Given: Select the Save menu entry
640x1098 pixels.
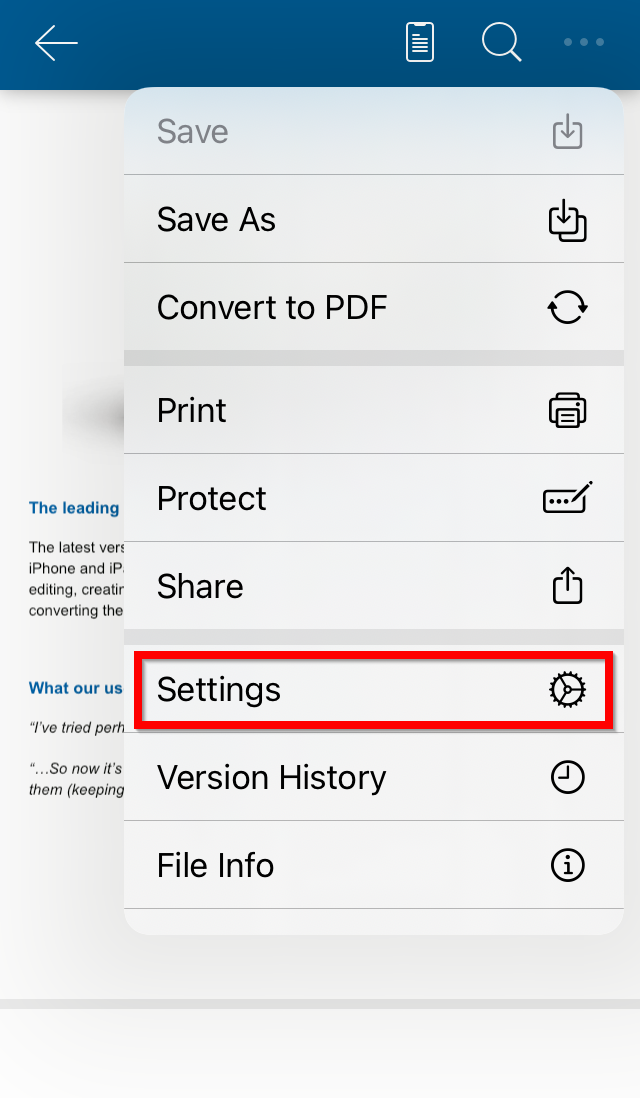Looking at the screenshot, I should [x=374, y=131].
